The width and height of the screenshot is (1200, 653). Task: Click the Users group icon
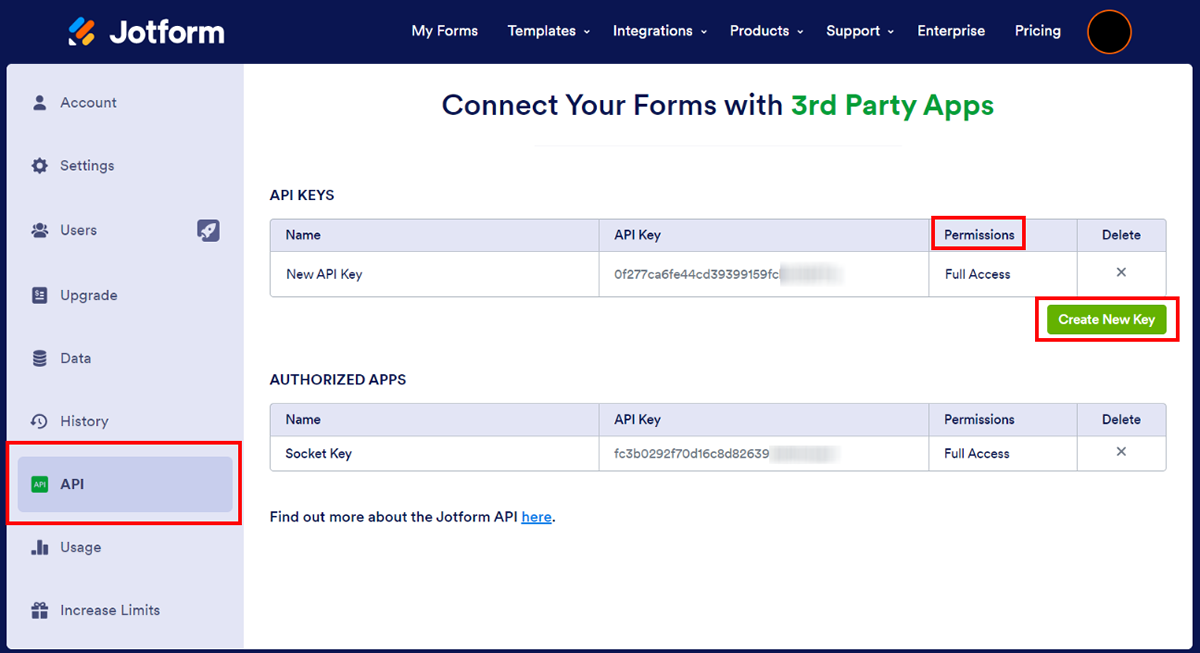point(40,231)
